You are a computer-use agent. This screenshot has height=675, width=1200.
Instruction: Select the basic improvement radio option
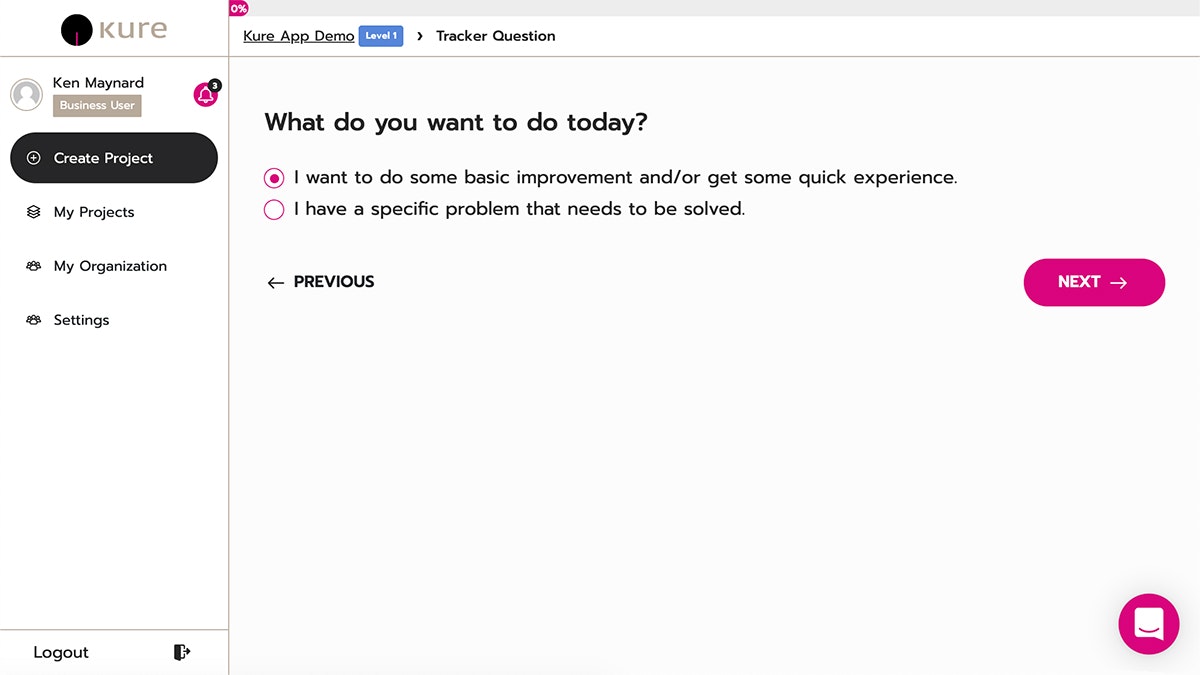click(274, 178)
